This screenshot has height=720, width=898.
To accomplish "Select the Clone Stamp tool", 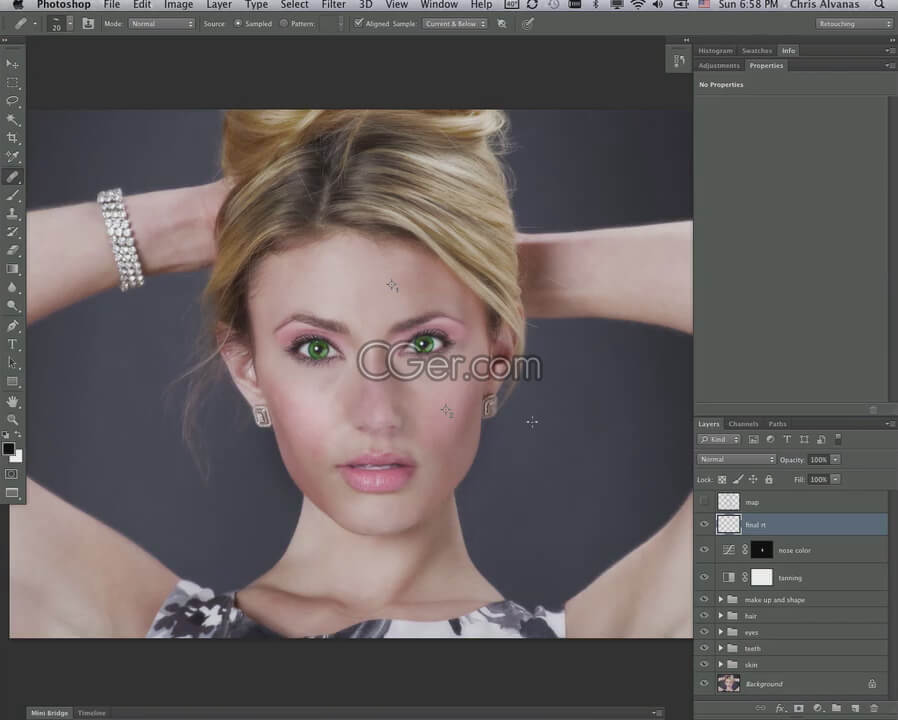I will (x=12, y=214).
